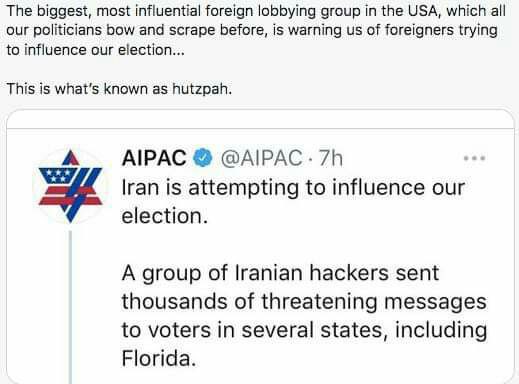Click the 7h tweet timestamp
The image size is (519, 384).
point(331,158)
